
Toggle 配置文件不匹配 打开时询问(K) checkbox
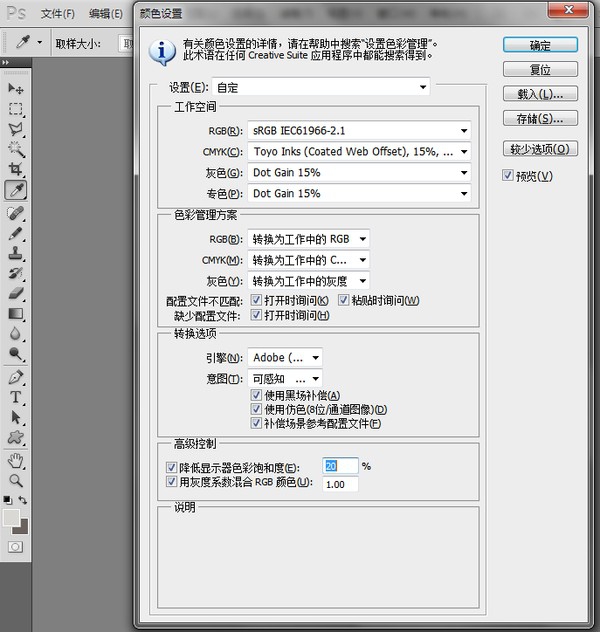coord(256,299)
